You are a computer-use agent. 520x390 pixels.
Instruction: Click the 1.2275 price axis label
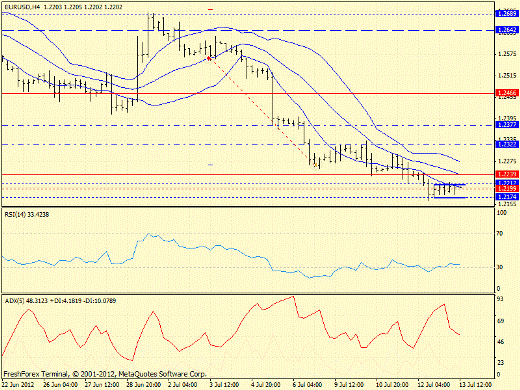tap(507, 161)
